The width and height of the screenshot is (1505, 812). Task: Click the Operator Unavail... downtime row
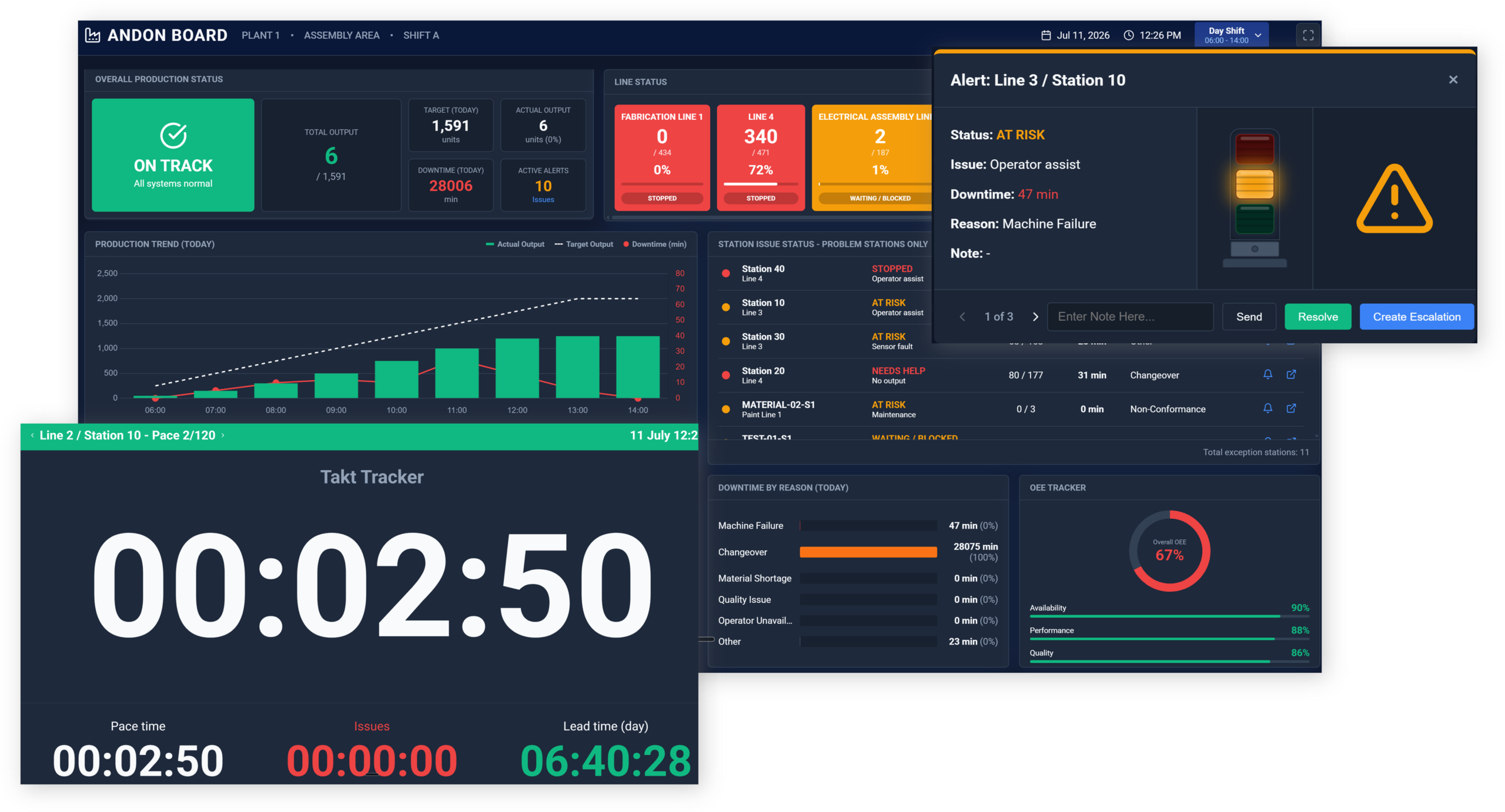click(x=857, y=620)
